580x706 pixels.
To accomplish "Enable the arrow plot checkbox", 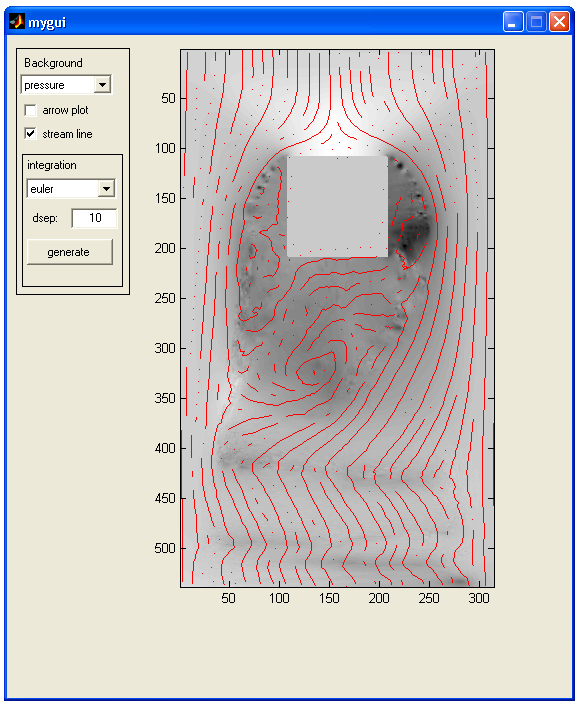I will pos(31,110).
